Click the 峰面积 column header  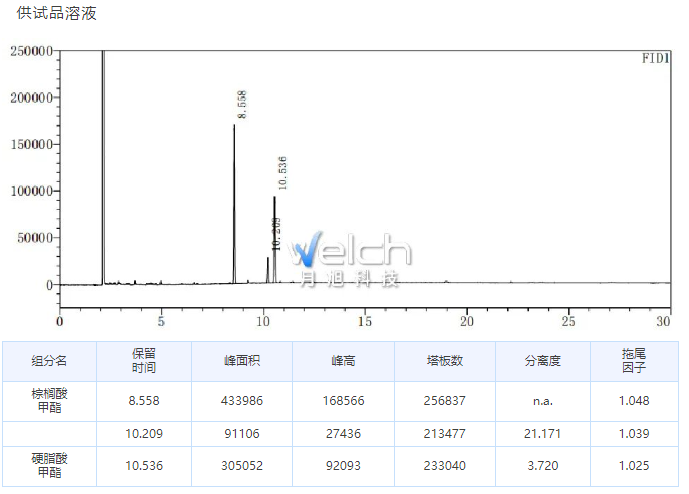(243, 361)
